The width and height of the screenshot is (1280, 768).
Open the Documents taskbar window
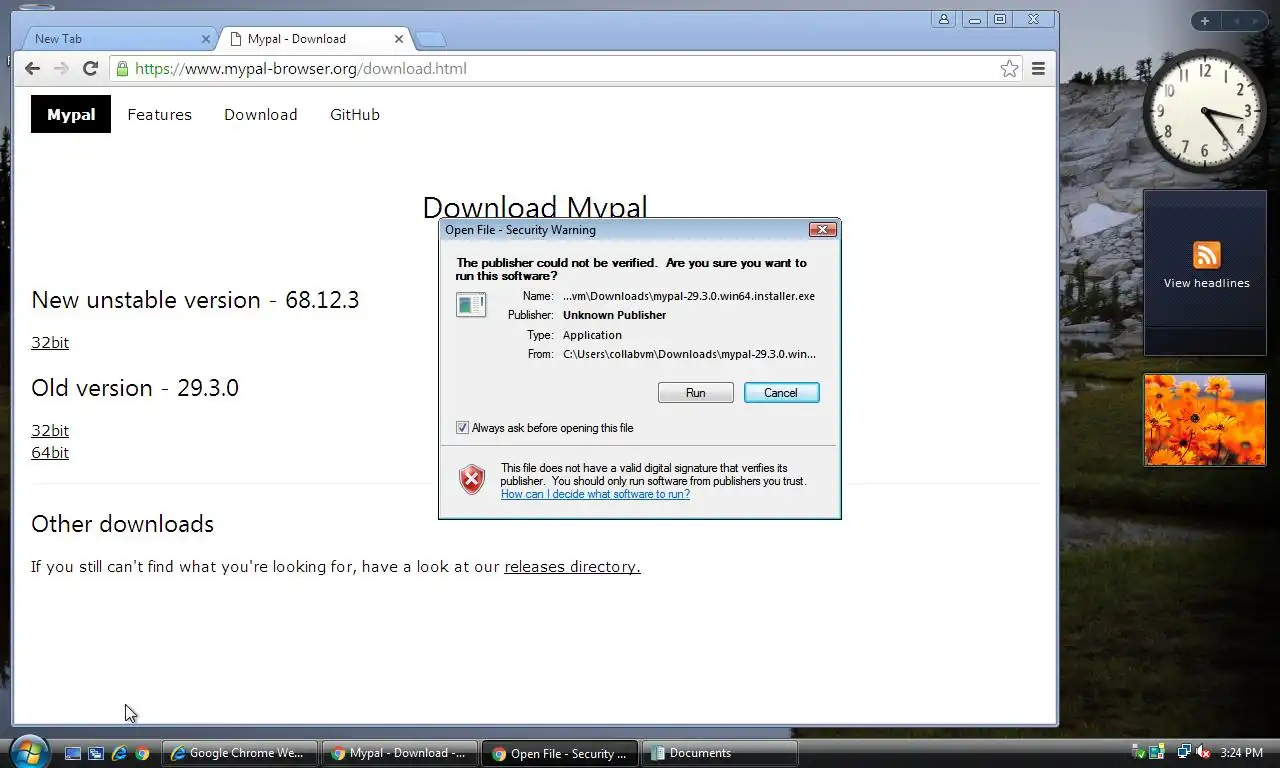pyautogui.click(x=720, y=753)
